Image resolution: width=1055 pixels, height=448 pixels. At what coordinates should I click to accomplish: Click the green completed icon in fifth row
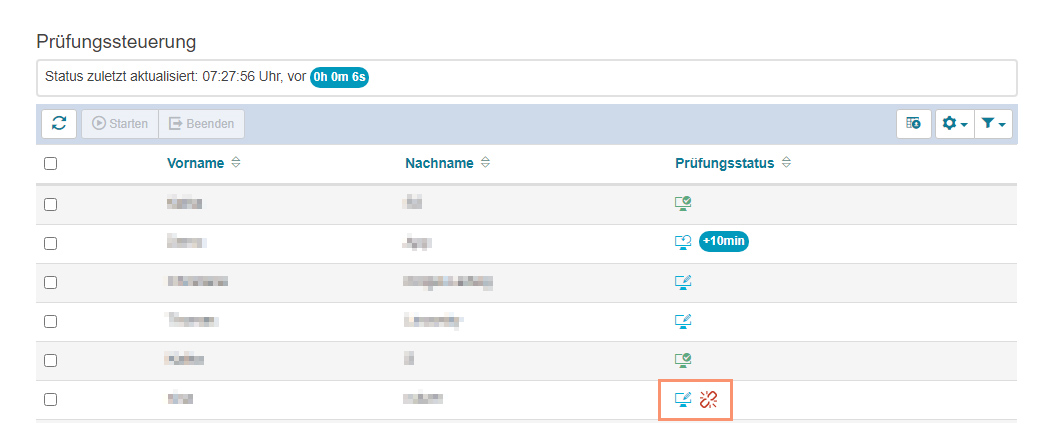pos(684,360)
